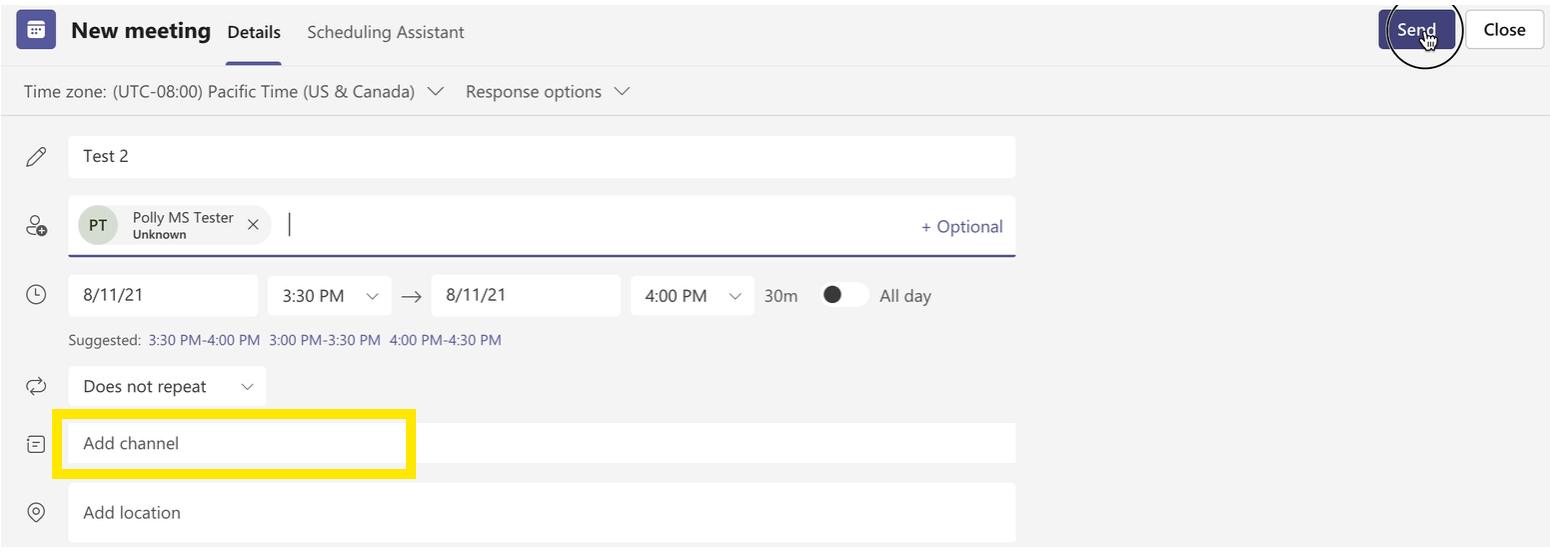This screenshot has width=1550, height=552.
Task: Expand the Time zone selector
Action: tap(234, 91)
